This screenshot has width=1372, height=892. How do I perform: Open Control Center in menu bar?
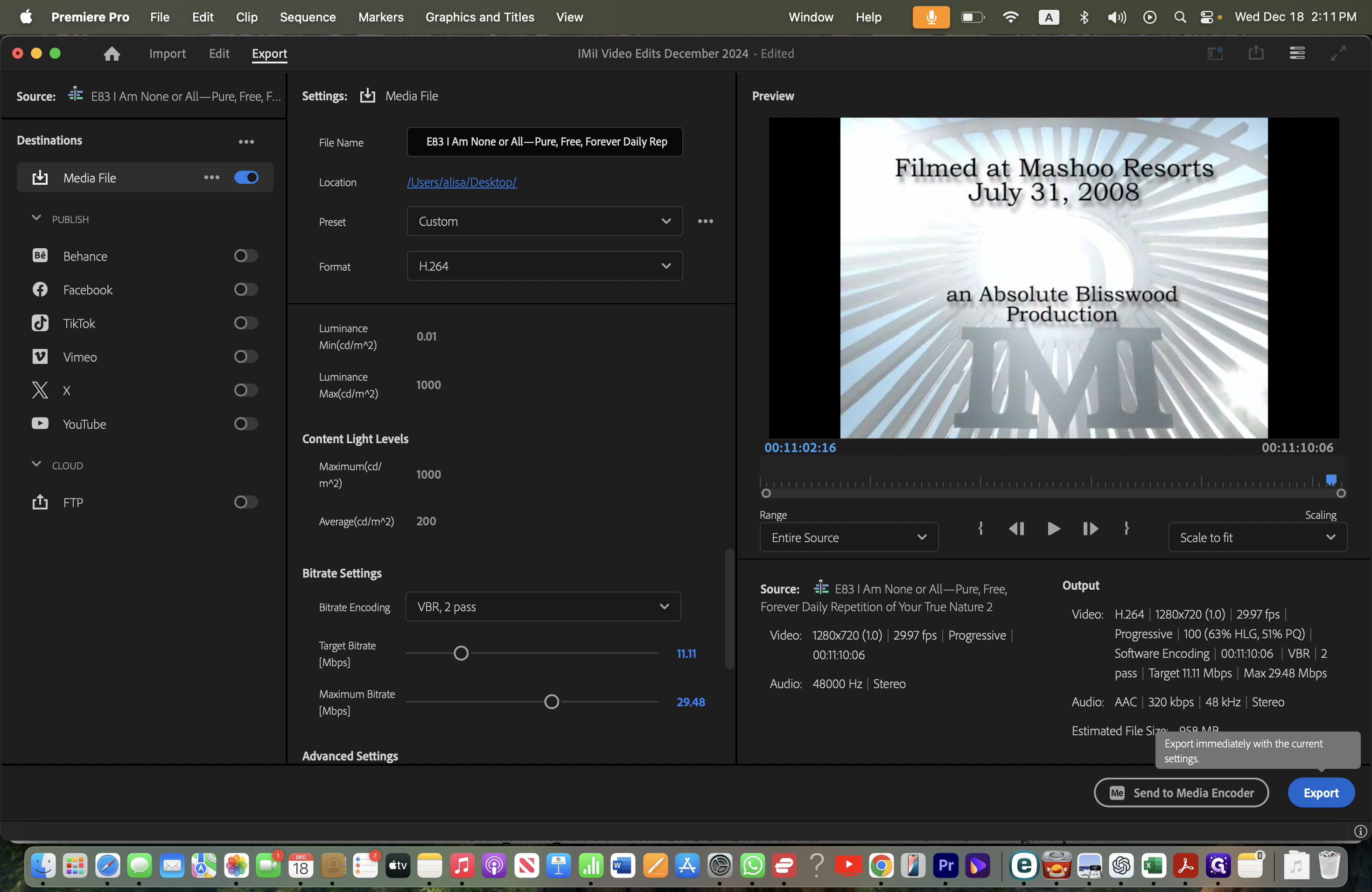(1206, 17)
